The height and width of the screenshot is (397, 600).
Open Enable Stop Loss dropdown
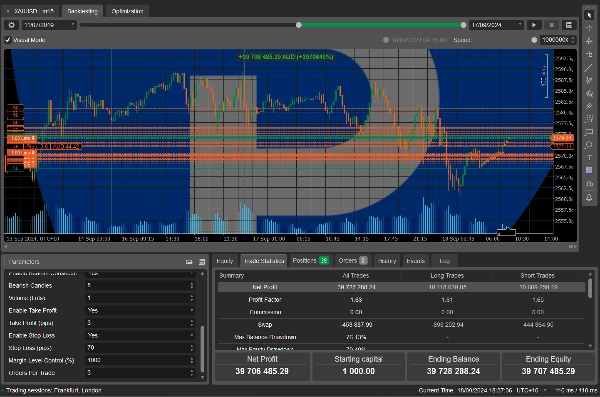(140, 335)
